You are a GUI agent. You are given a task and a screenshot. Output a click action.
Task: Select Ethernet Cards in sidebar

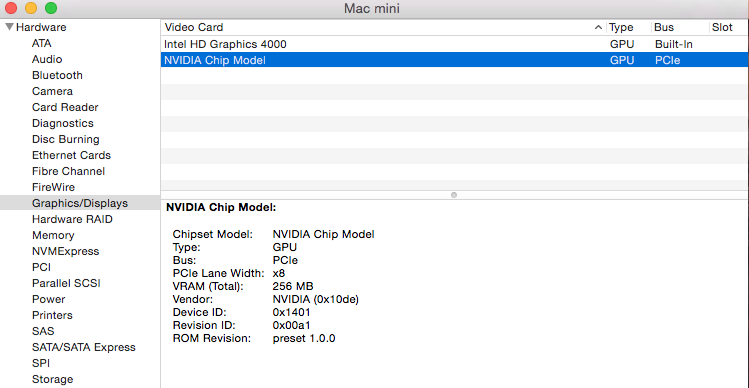click(71, 155)
